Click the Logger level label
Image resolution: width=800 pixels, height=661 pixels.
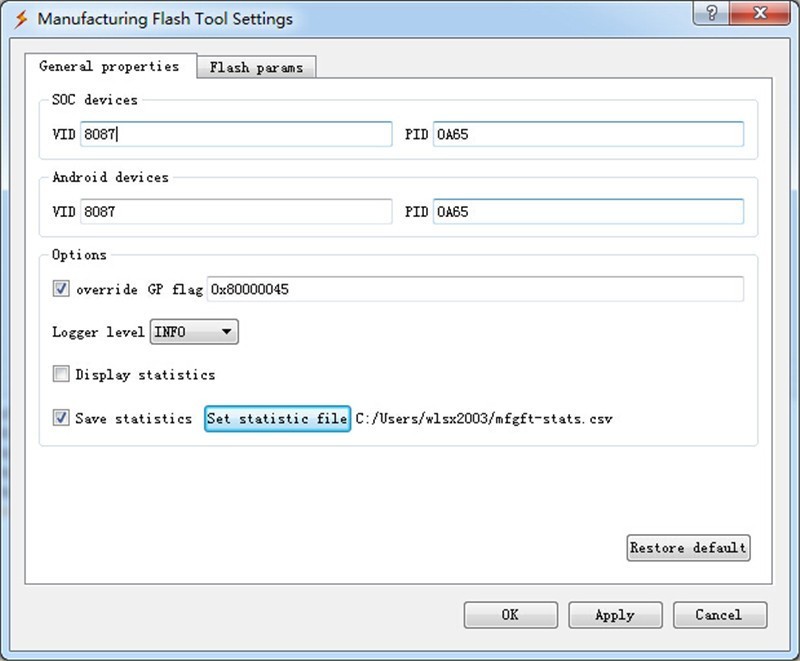pos(98,332)
